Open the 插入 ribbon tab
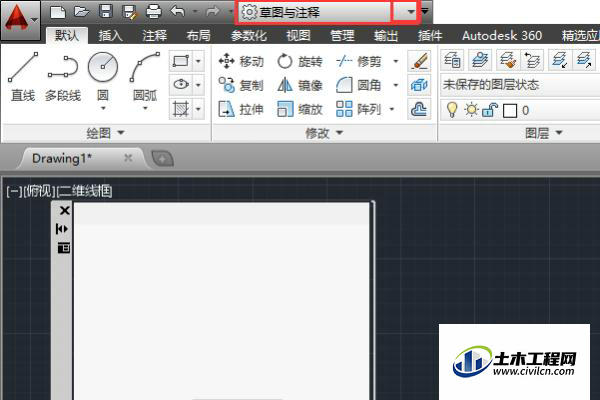 click(110, 36)
